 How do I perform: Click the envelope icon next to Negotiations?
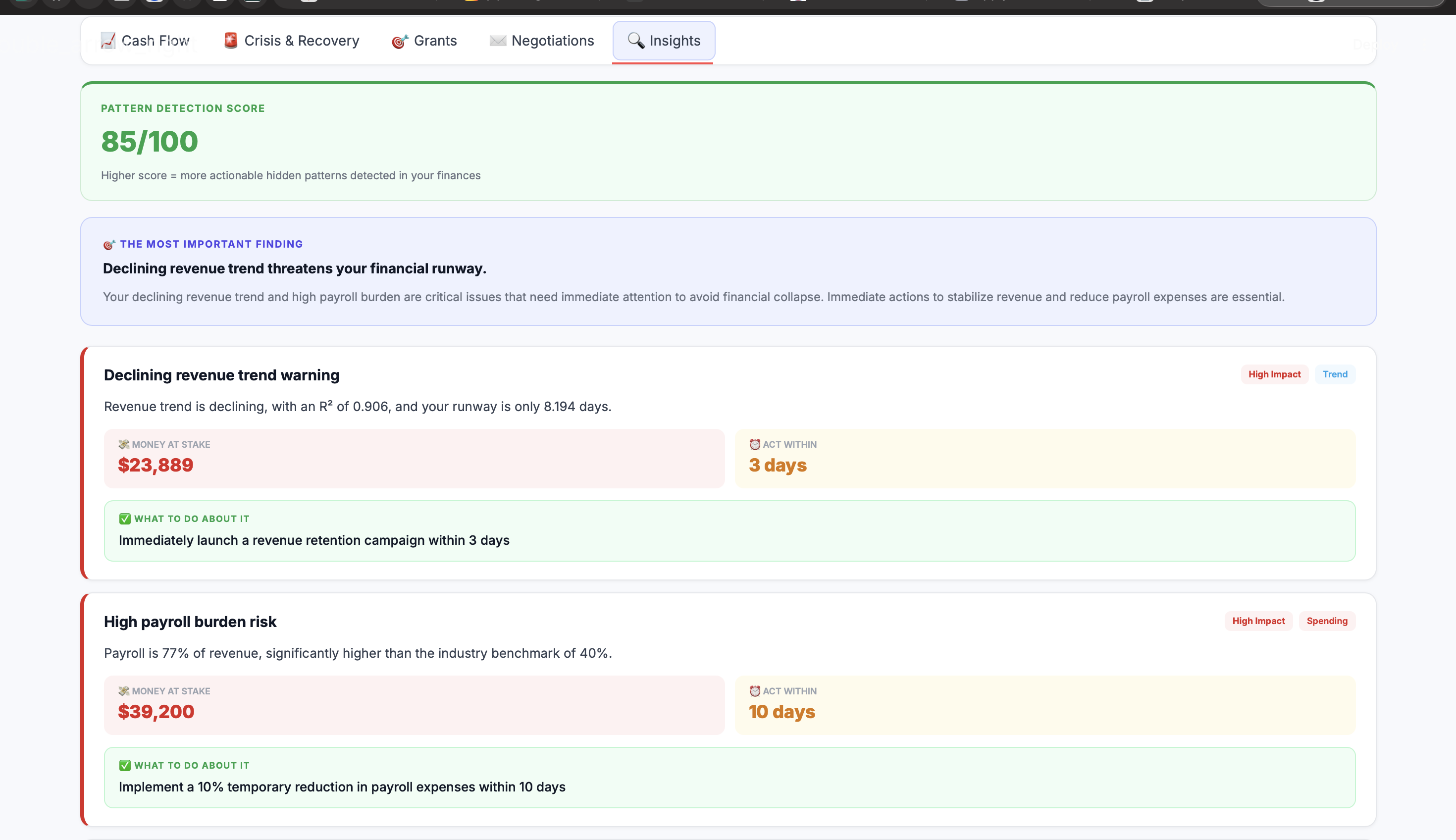click(x=498, y=41)
